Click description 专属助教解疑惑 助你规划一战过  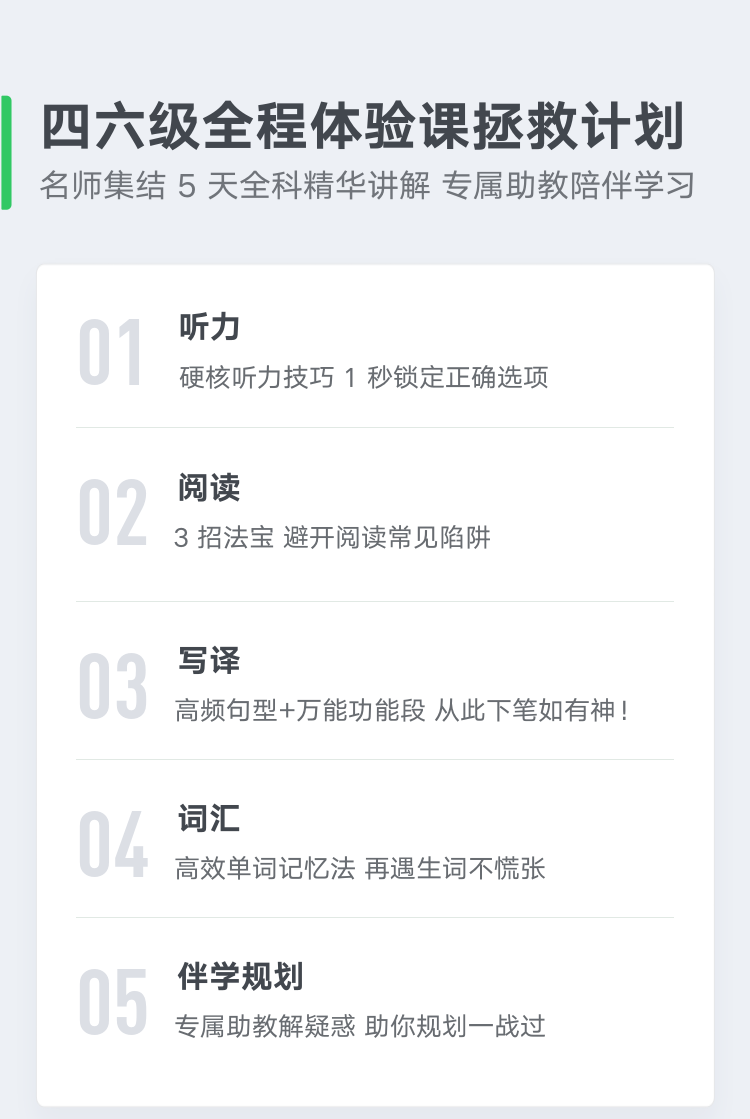[360, 1026]
